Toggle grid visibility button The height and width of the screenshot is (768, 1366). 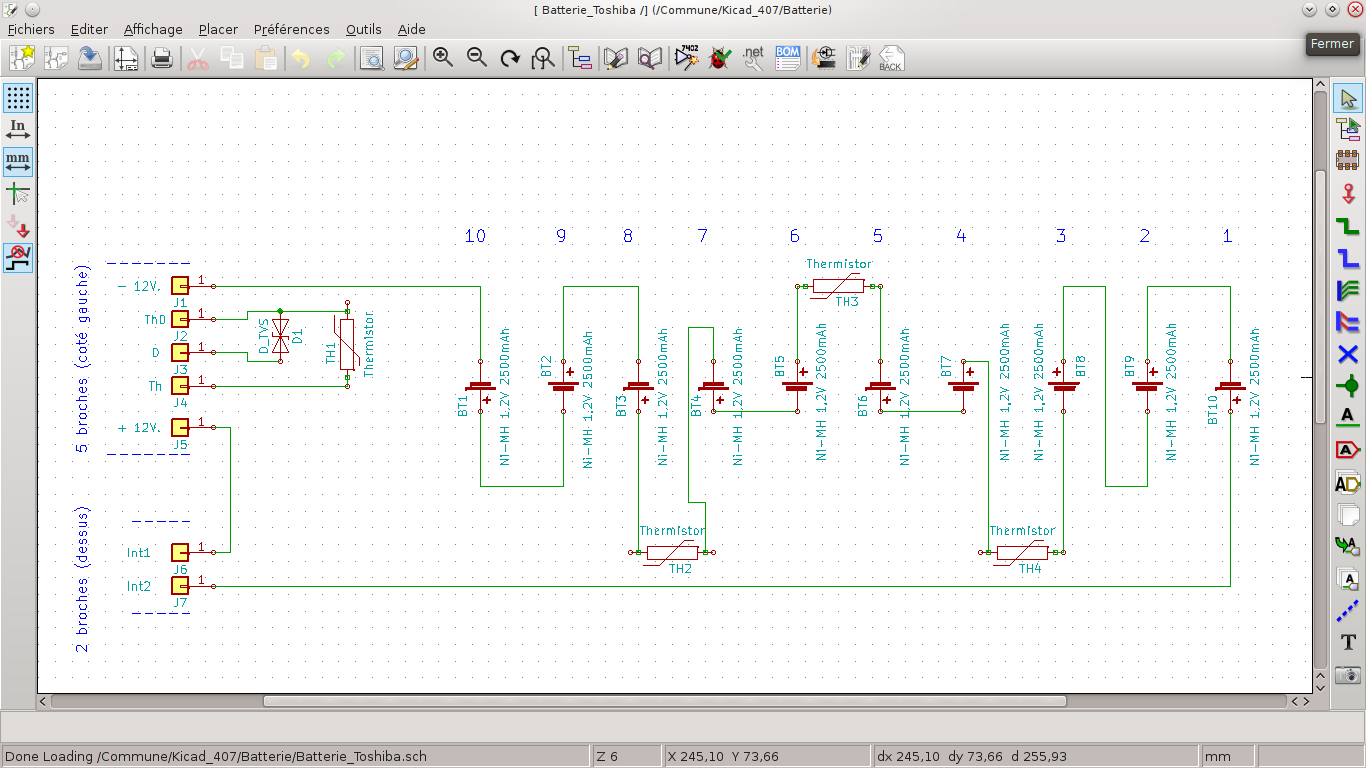pyautogui.click(x=18, y=98)
